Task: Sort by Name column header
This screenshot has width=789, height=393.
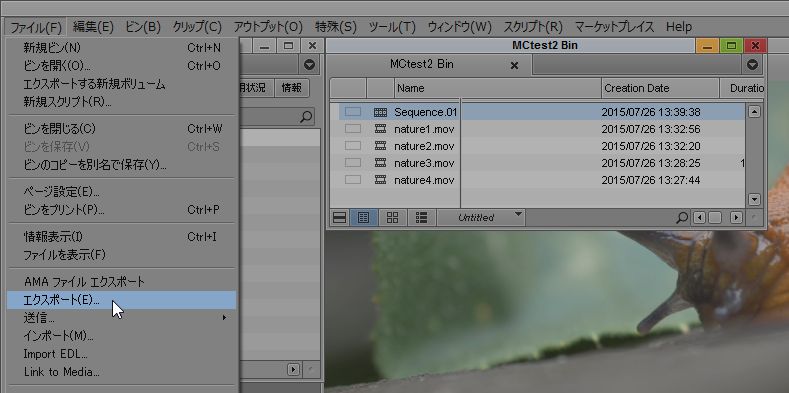Action: tap(498, 88)
